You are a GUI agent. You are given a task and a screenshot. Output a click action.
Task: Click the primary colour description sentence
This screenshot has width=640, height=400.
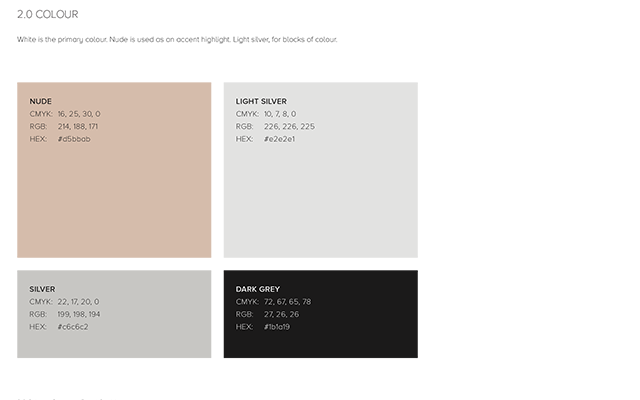177,40
